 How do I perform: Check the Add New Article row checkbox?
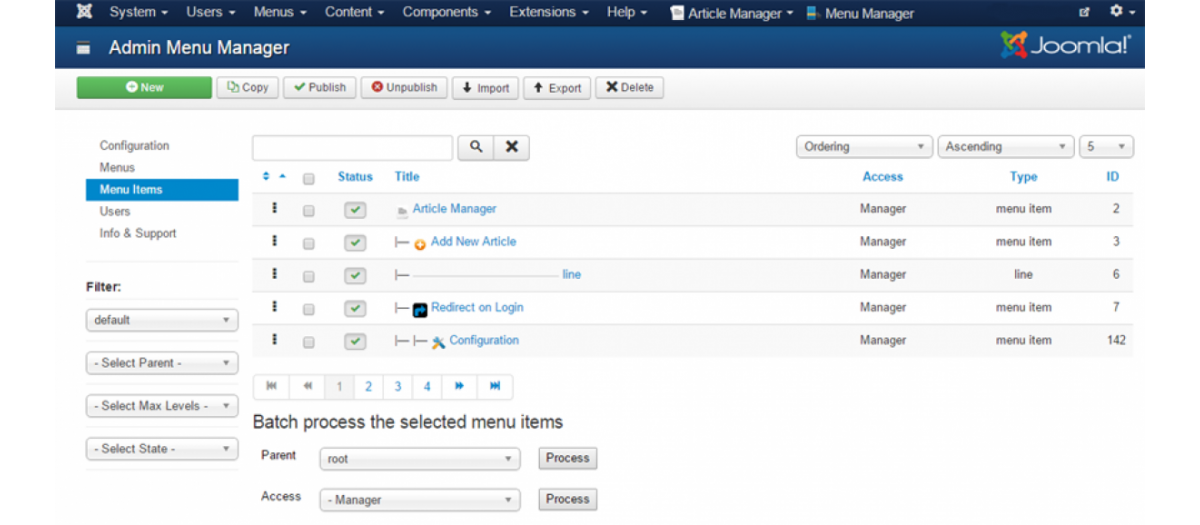tap(309, 243)
